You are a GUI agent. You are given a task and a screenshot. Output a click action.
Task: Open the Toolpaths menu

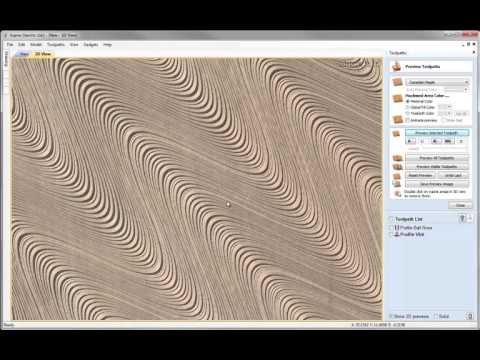(x=56, y=44)
